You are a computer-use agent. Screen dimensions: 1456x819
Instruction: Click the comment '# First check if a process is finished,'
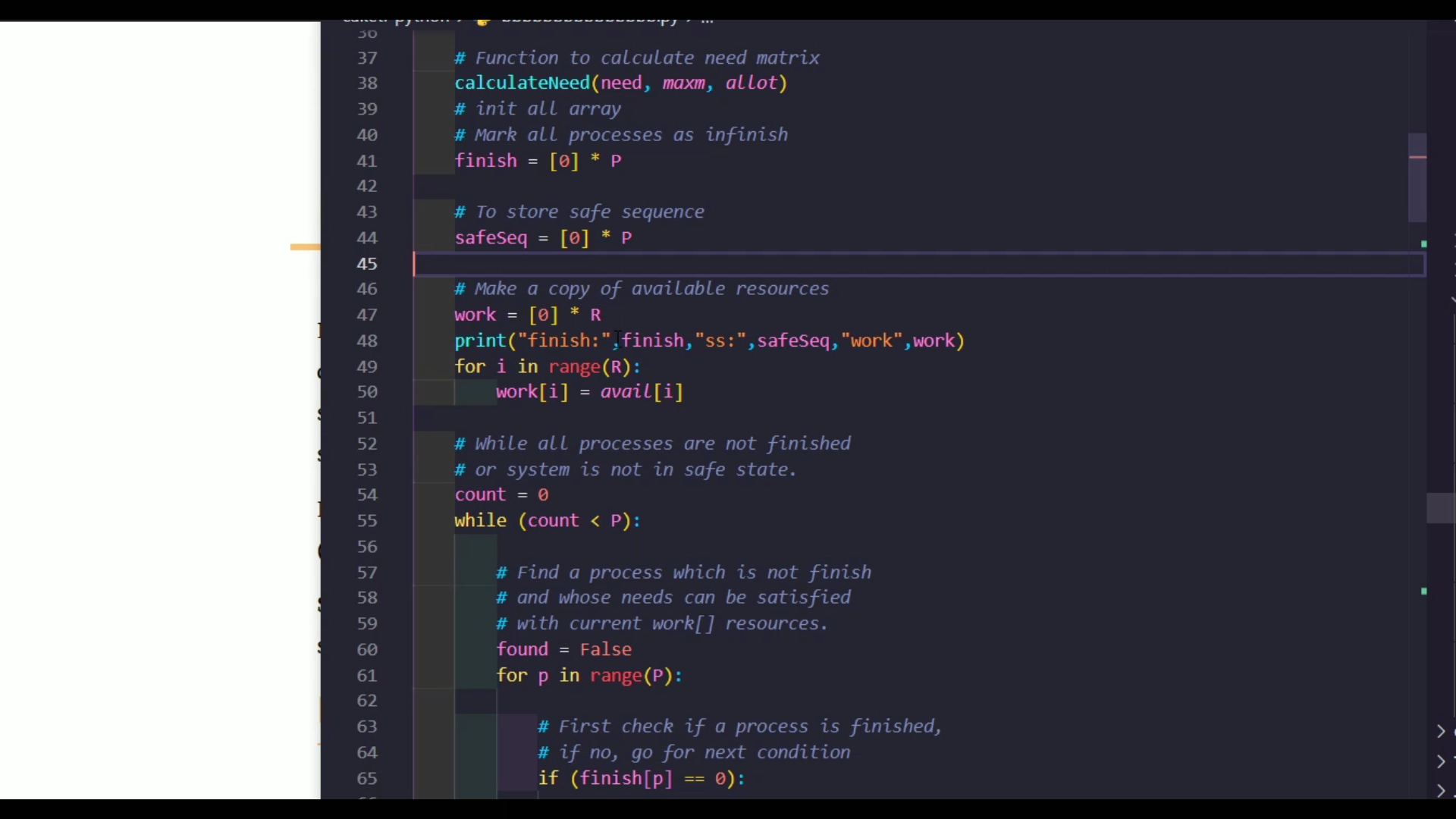point(740,727)
